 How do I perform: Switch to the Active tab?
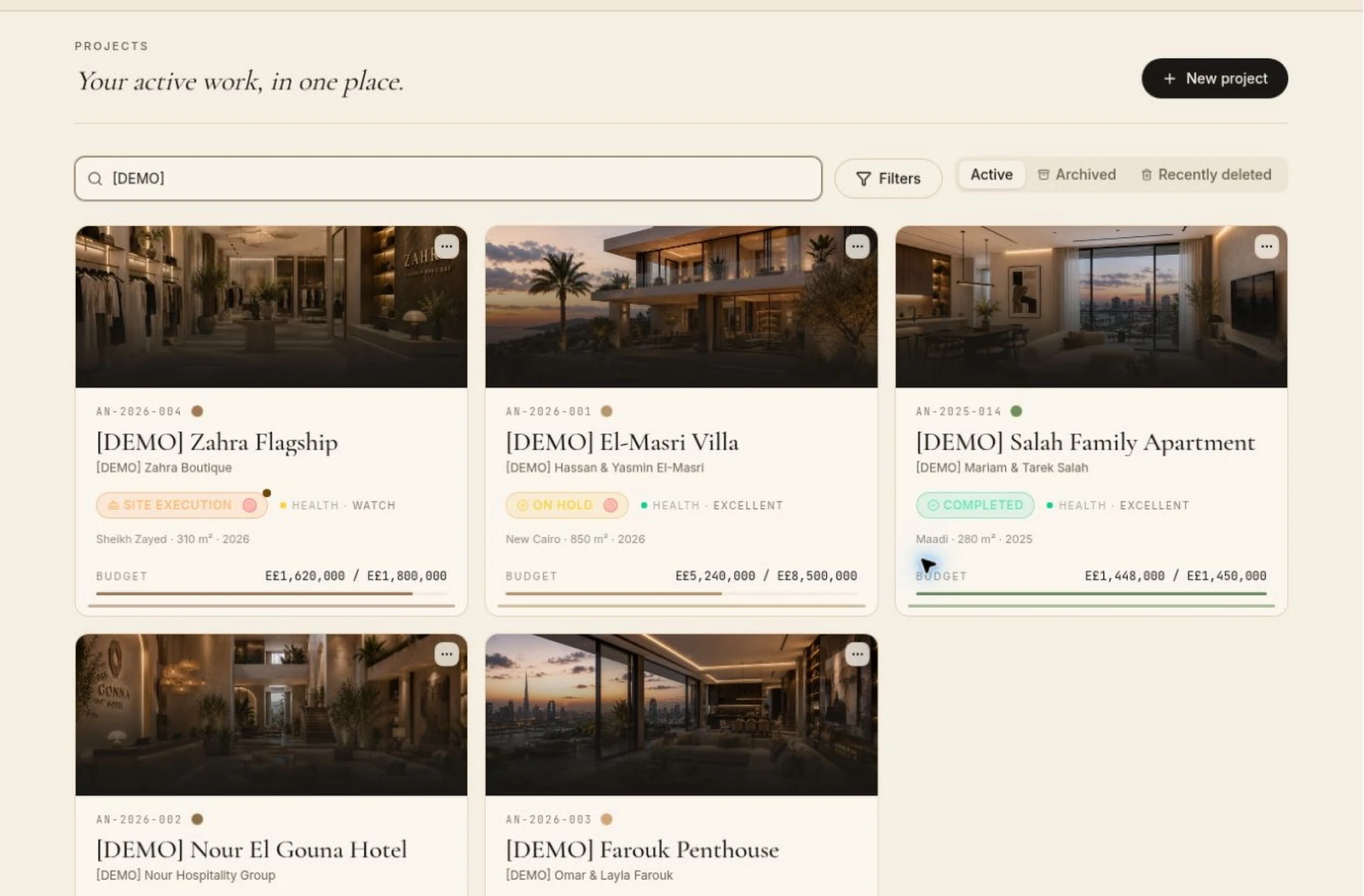tap(991, 174)
